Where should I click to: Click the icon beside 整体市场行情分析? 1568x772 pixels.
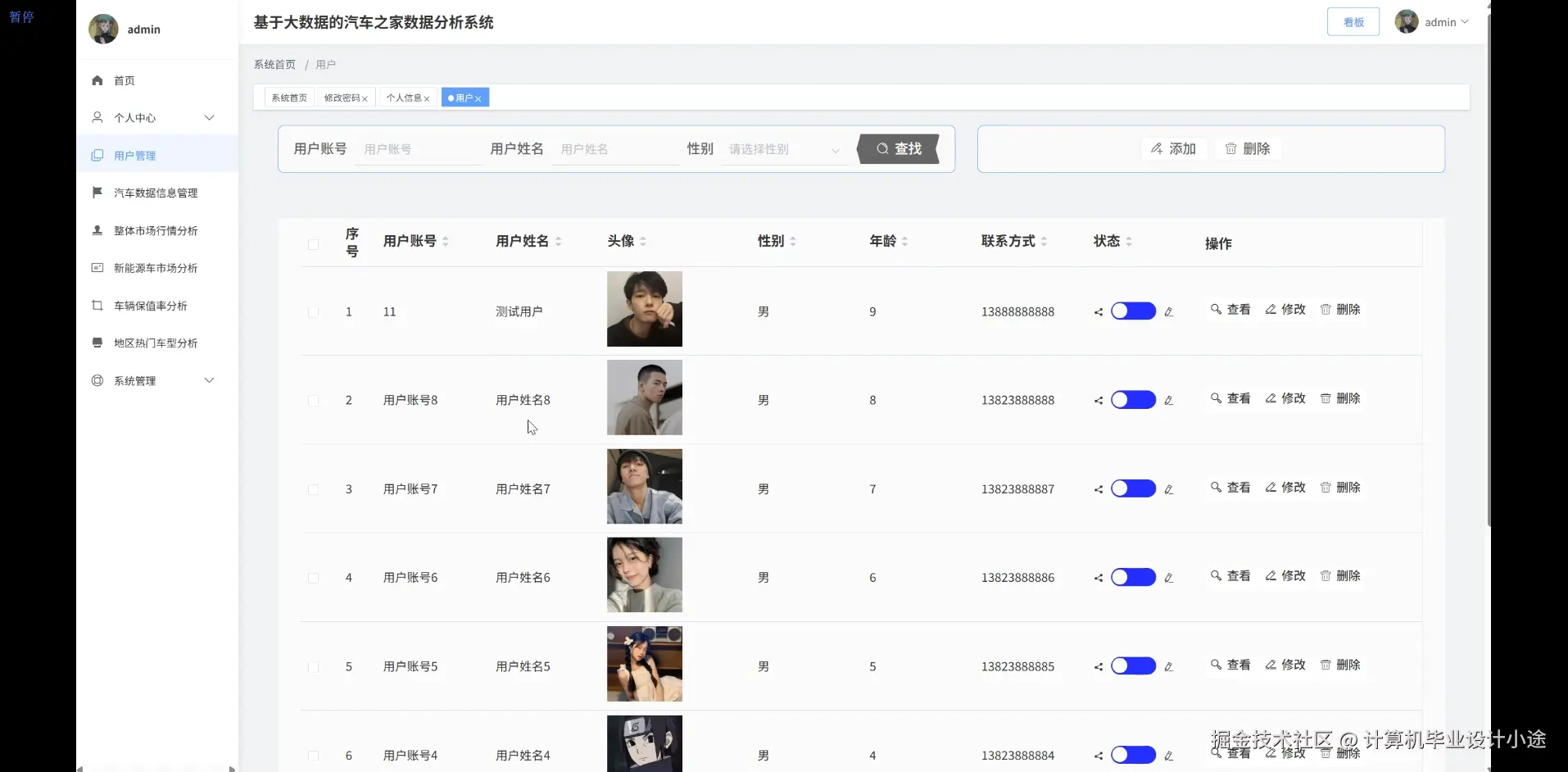point(97,230)
